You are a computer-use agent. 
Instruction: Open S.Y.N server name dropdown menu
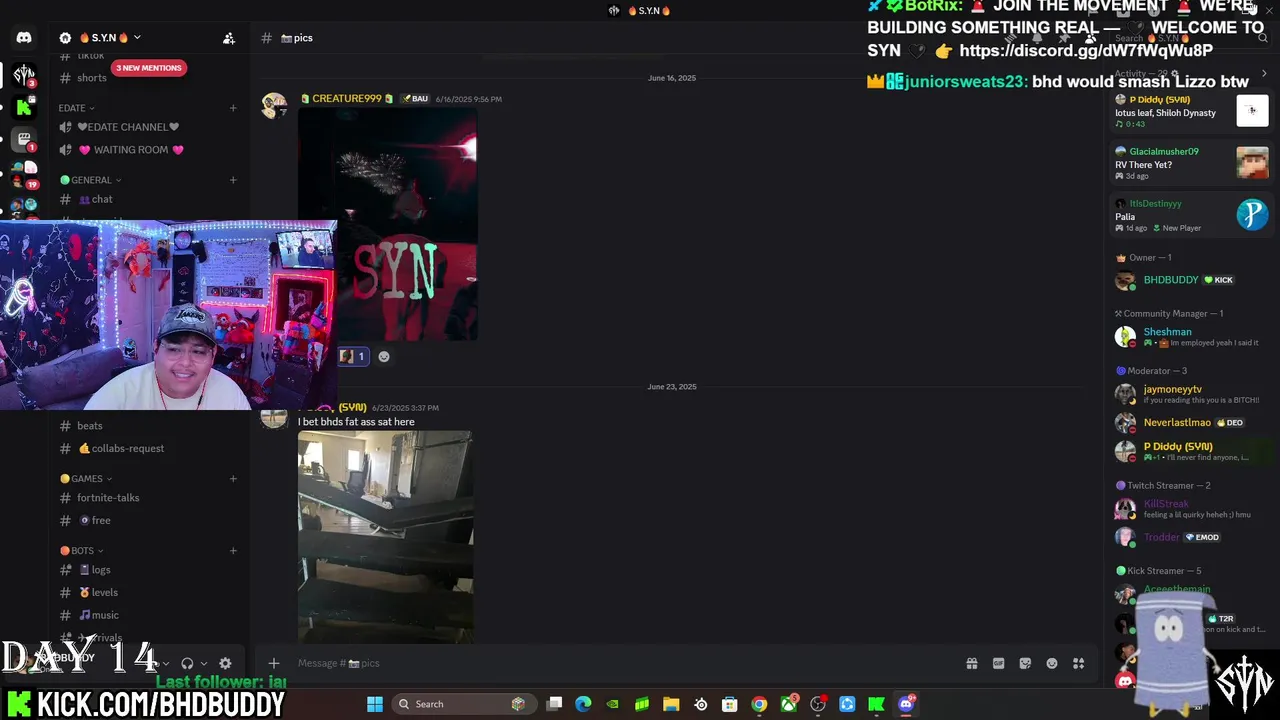[108, 38]
